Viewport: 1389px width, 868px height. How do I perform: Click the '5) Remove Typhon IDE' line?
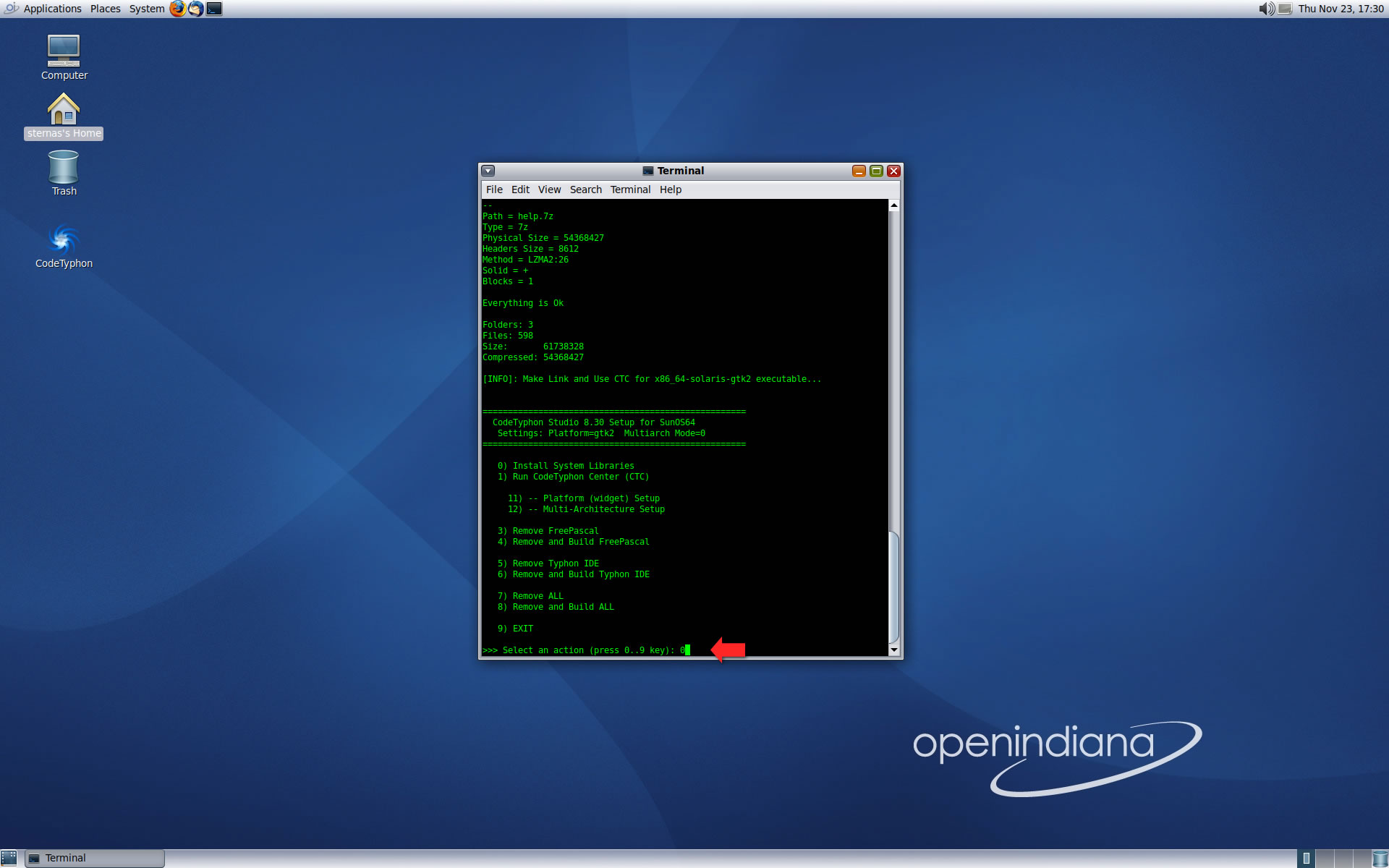[x=548, y=563]
